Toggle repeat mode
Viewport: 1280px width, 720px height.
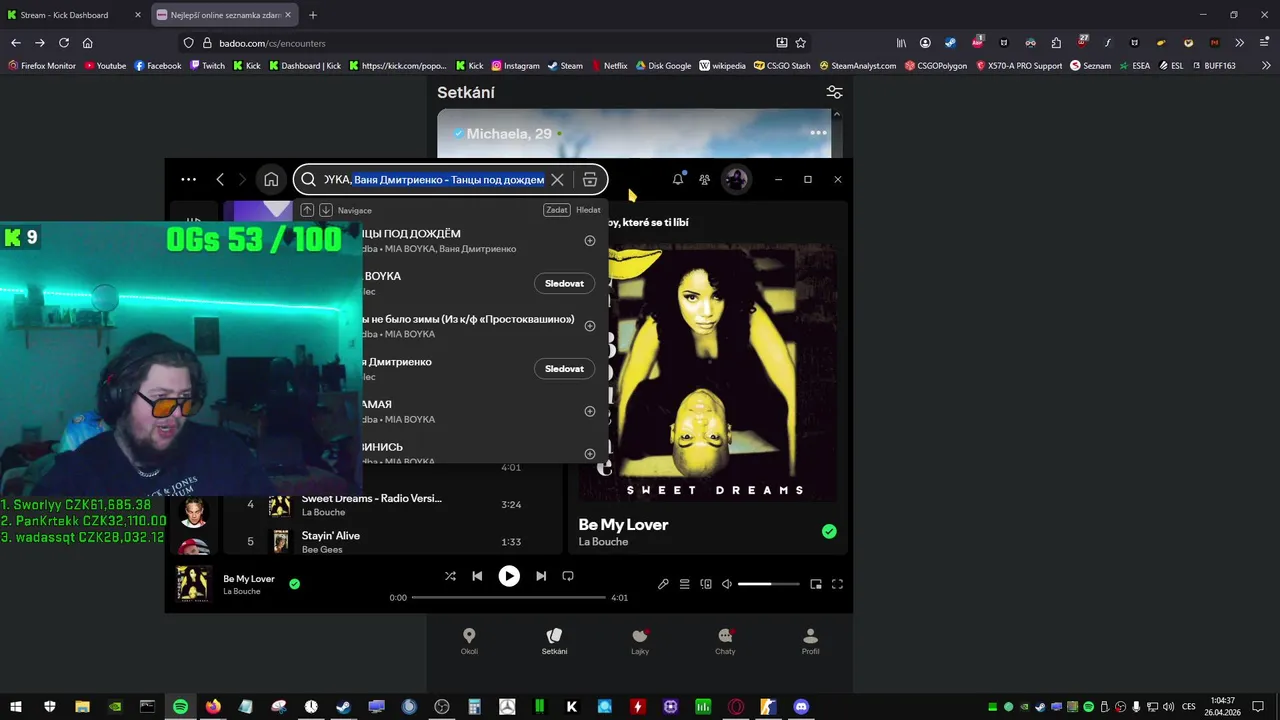[568, 576]
